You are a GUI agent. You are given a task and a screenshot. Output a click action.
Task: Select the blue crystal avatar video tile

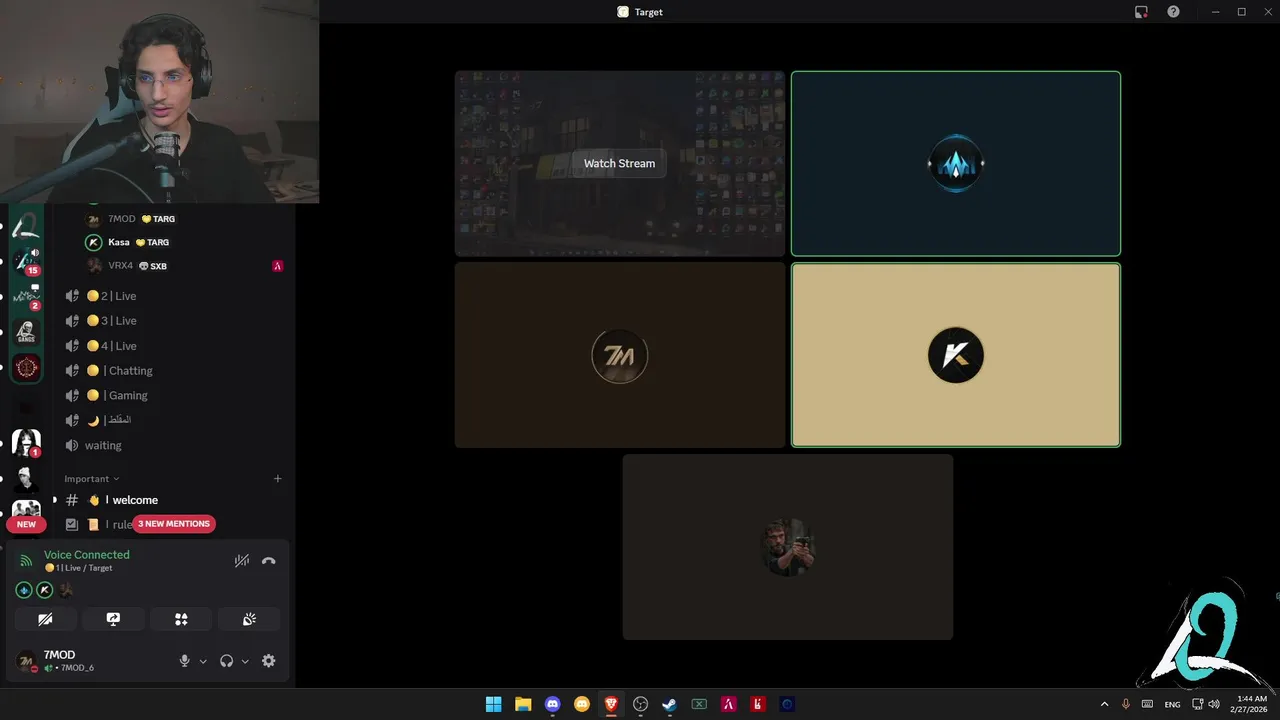click(x=956, y=163)
